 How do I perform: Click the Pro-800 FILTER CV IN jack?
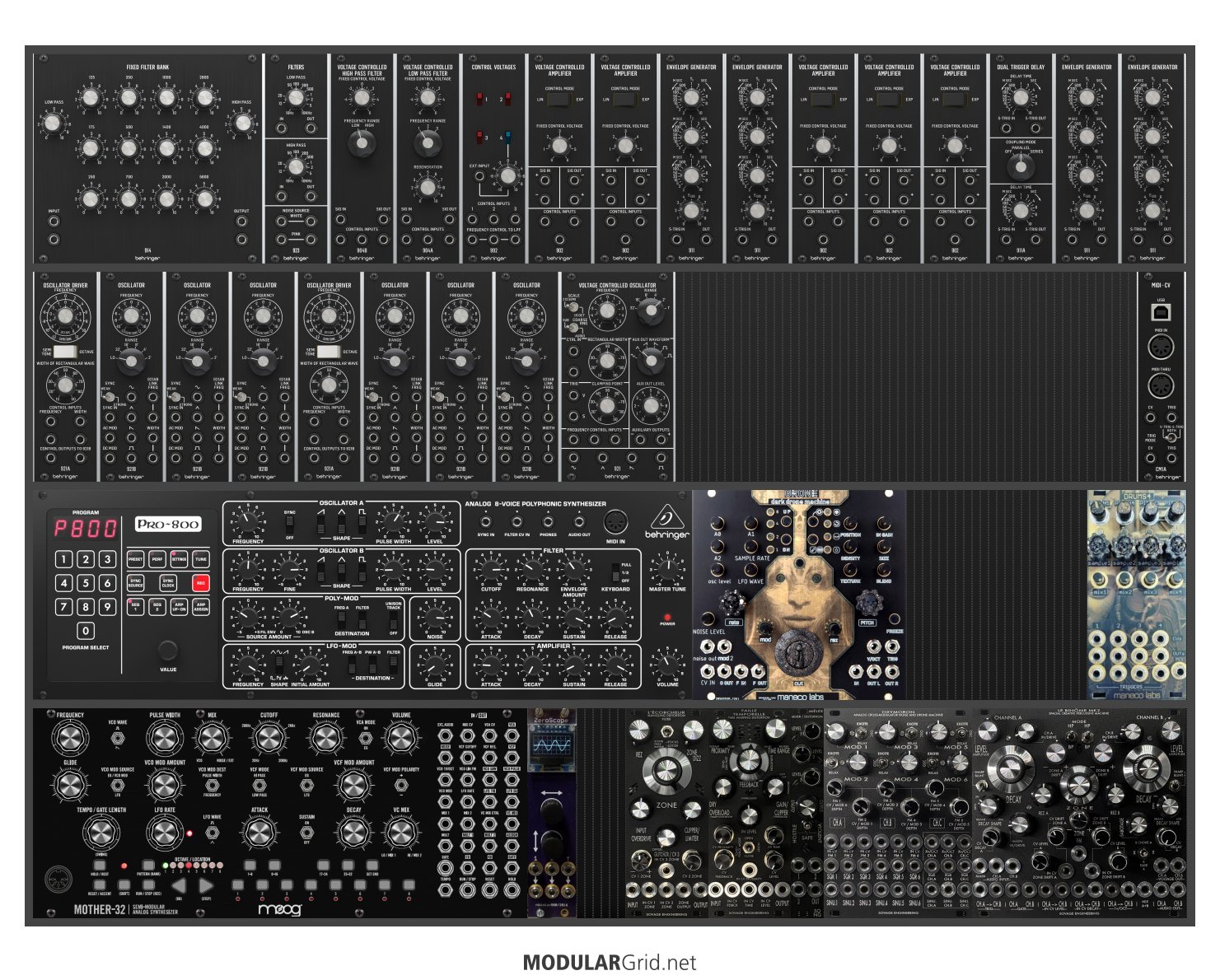517,521
